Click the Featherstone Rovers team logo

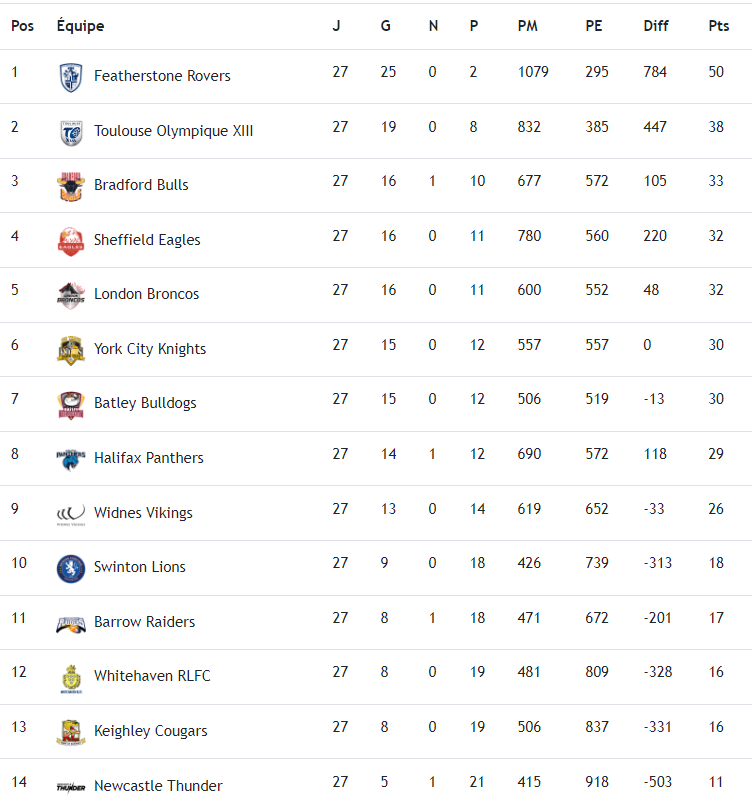[70, 76]
